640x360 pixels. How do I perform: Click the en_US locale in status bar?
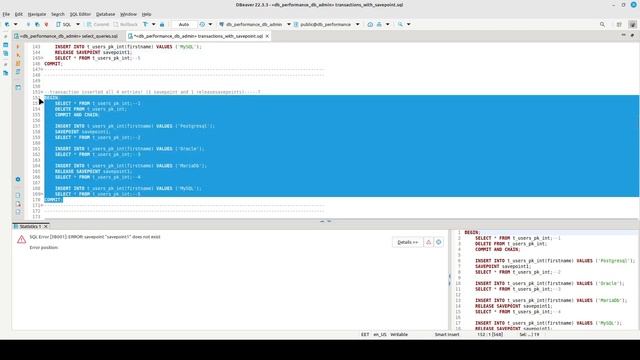[380, 334]
